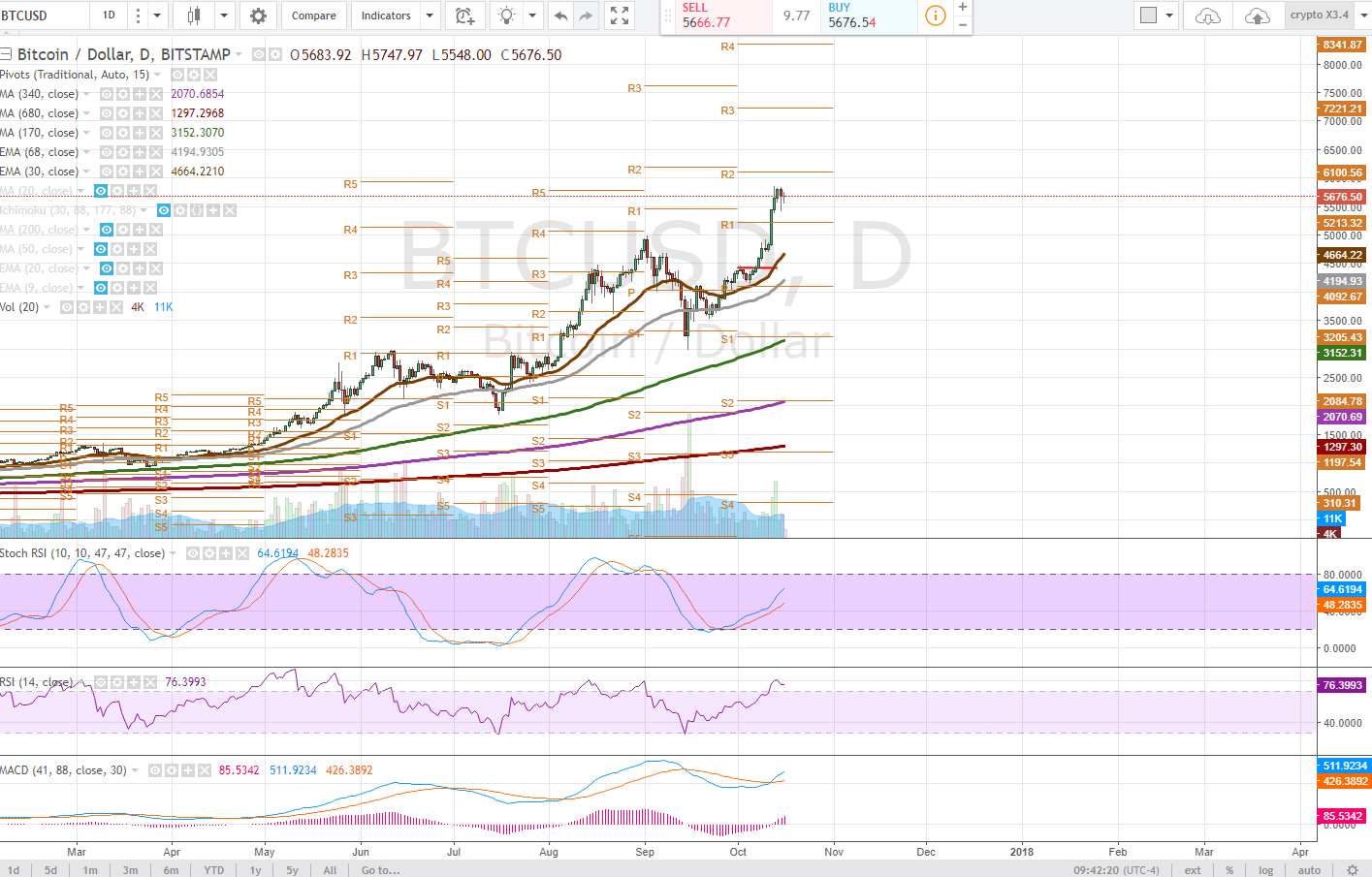Open the ideas lightbulb menu
Viewport: 1372px width, 877px height.
[506, 16]
